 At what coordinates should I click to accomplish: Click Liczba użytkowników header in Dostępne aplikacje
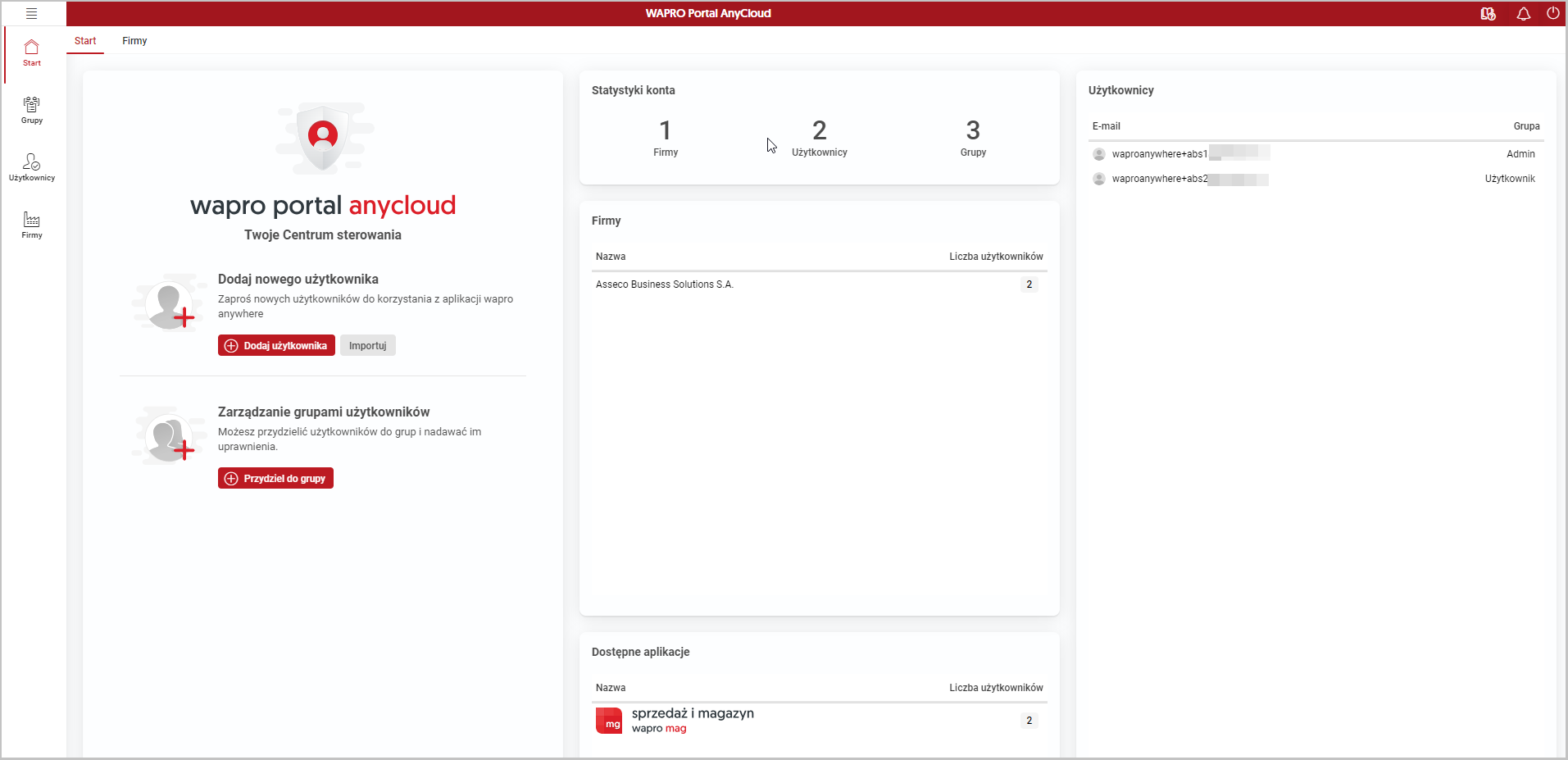(x=996, y=688)
